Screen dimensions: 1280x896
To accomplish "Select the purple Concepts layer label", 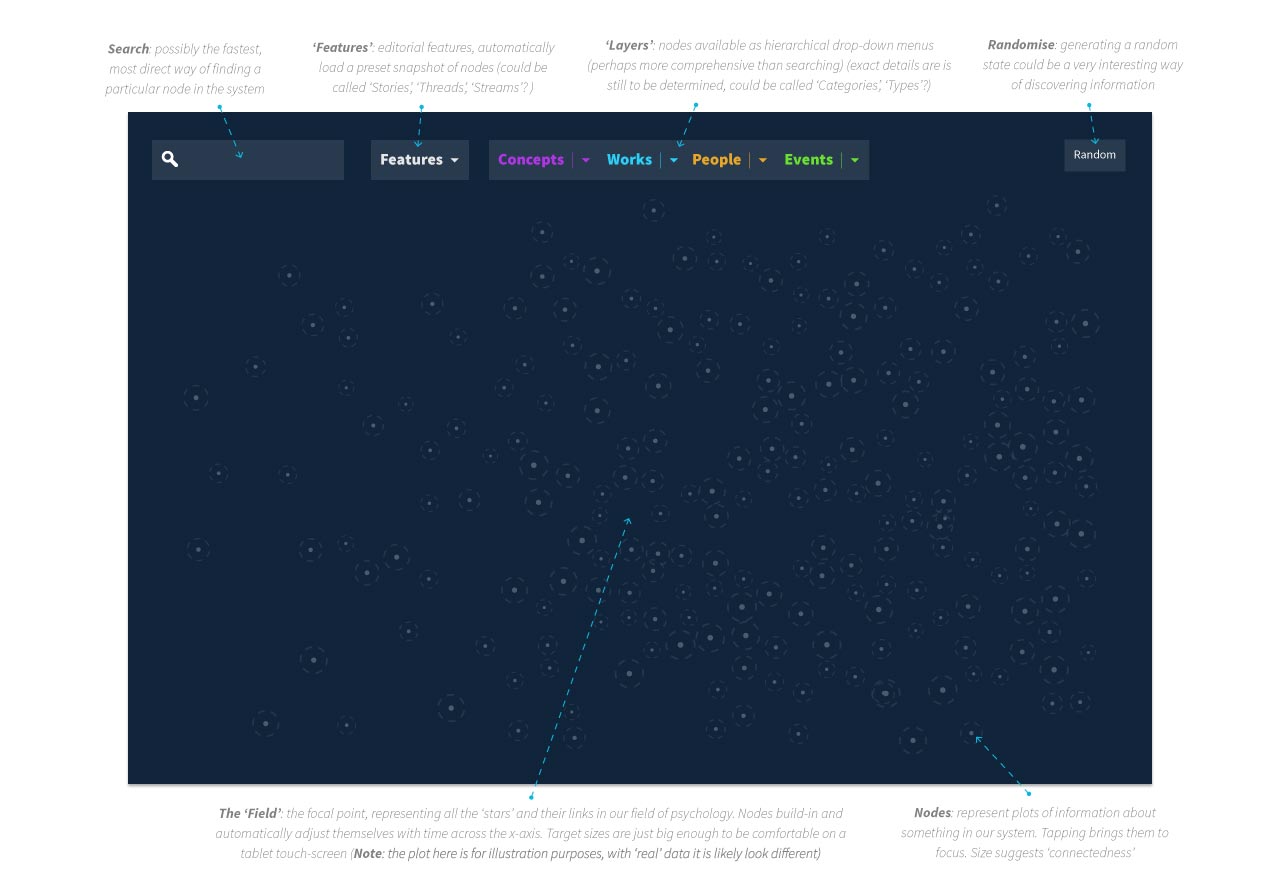I will [530, 160].
